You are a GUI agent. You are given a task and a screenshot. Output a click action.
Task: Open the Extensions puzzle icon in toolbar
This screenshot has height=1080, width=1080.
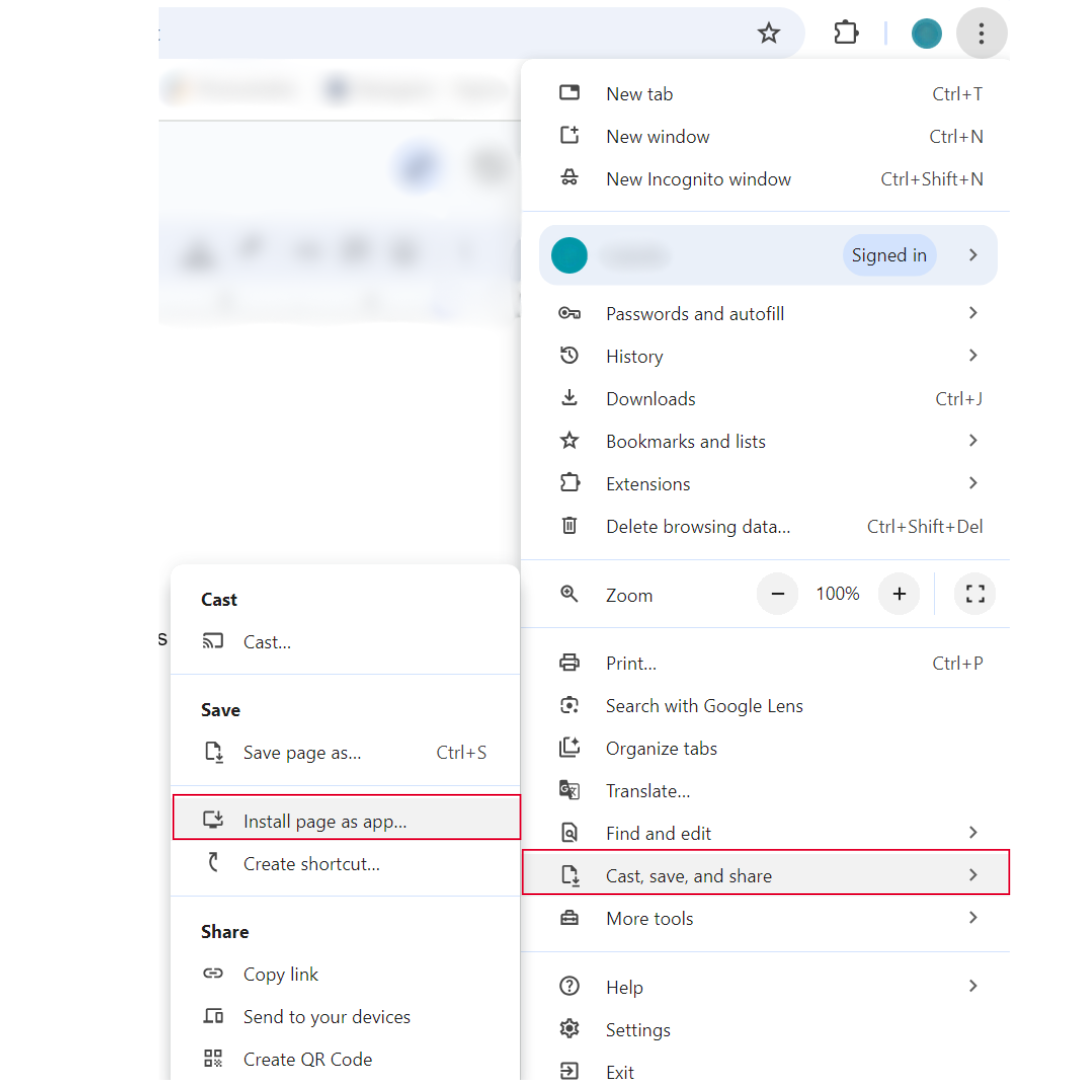846,33
